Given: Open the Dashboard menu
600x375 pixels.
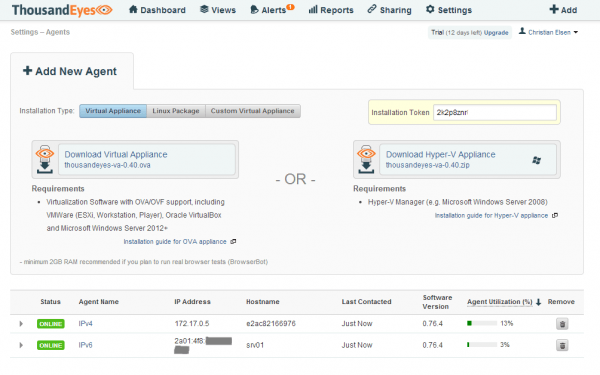Looking at the screenshot, I should pyautogui.click(x=157, y=10).
